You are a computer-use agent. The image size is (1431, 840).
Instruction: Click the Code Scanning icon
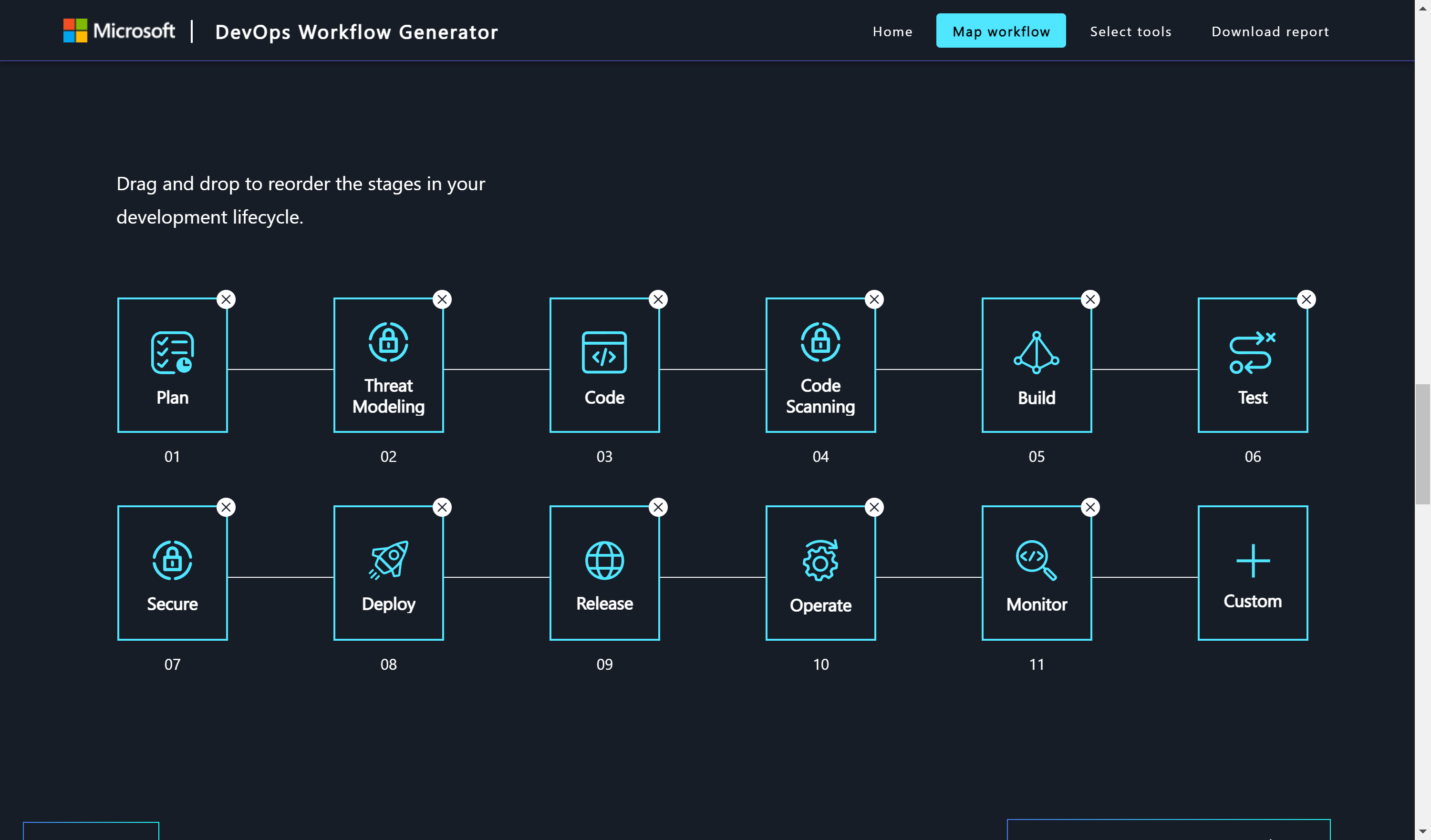(820, 342)
